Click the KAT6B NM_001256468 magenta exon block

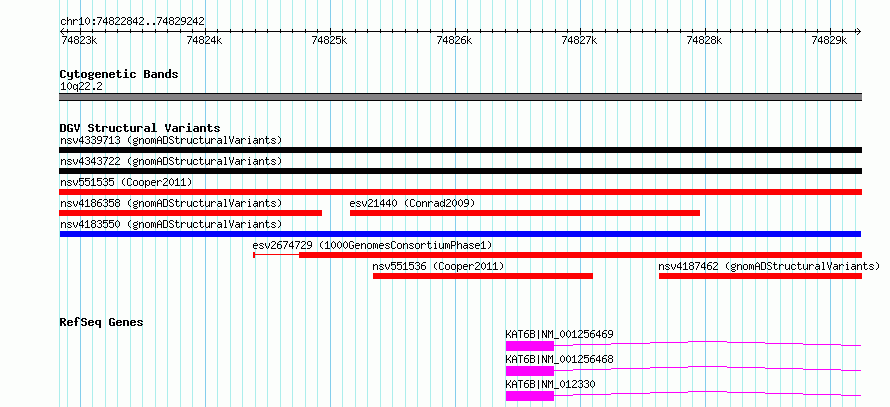click(x=530, y=371)
